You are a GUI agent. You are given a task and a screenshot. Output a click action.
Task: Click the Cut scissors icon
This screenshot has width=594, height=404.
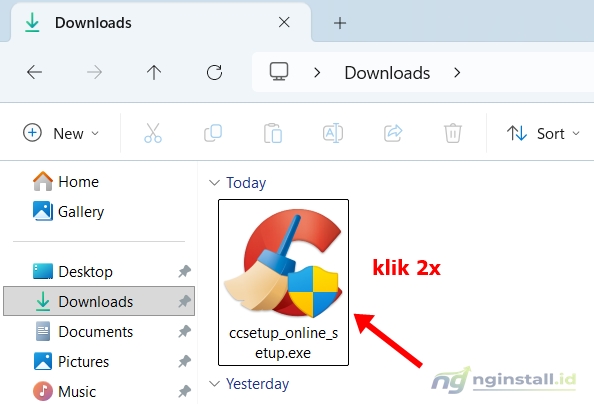(x=153, y=133)
